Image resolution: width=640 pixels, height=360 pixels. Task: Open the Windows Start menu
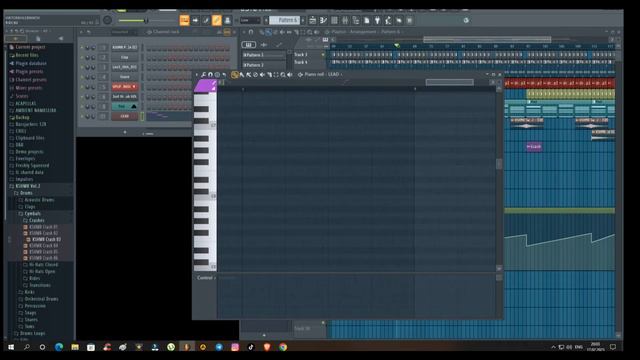coord(11,347)
